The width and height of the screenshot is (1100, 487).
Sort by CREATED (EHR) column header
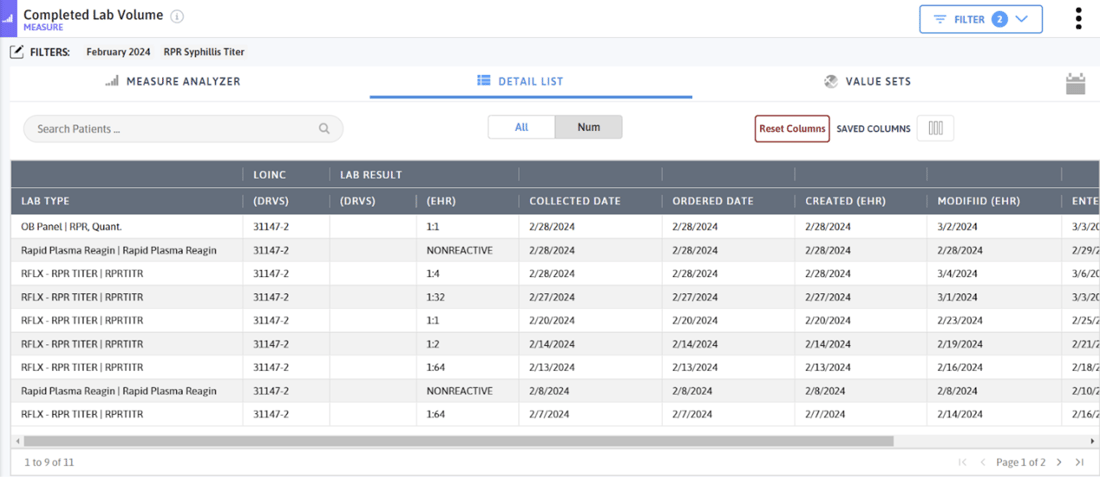(x=845, y=201)
